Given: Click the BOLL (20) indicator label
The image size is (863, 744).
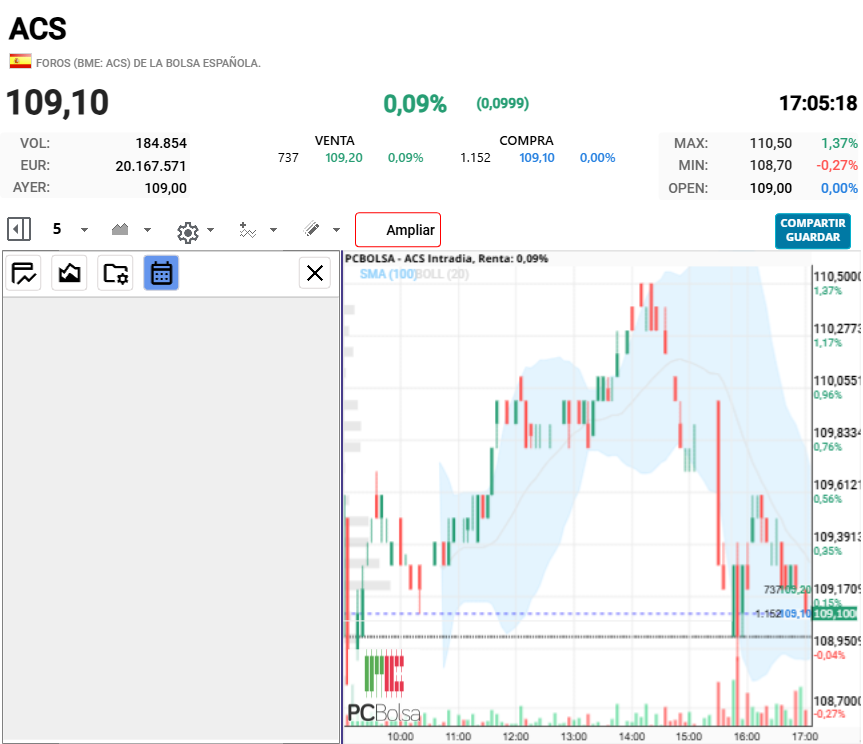Looking at the screenshot, I should pyautogui.click(x=443, y=274).
